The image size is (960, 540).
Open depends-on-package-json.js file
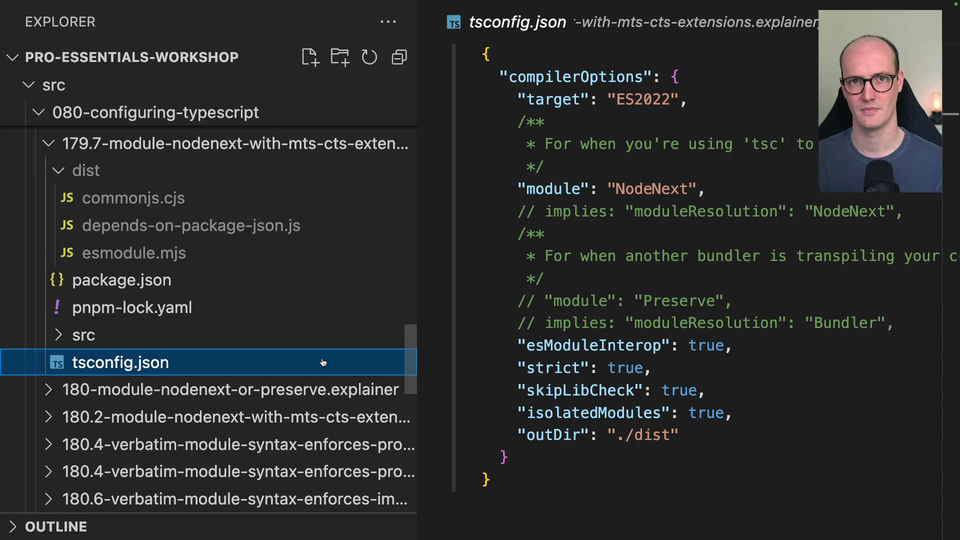point(191,226)
